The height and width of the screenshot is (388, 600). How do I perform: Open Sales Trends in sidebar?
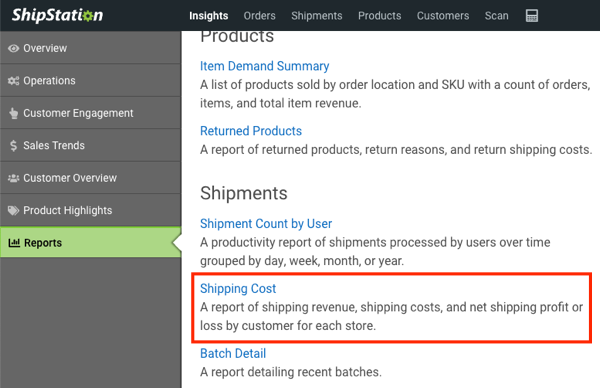pyautogui.click(x=91, y=145)
